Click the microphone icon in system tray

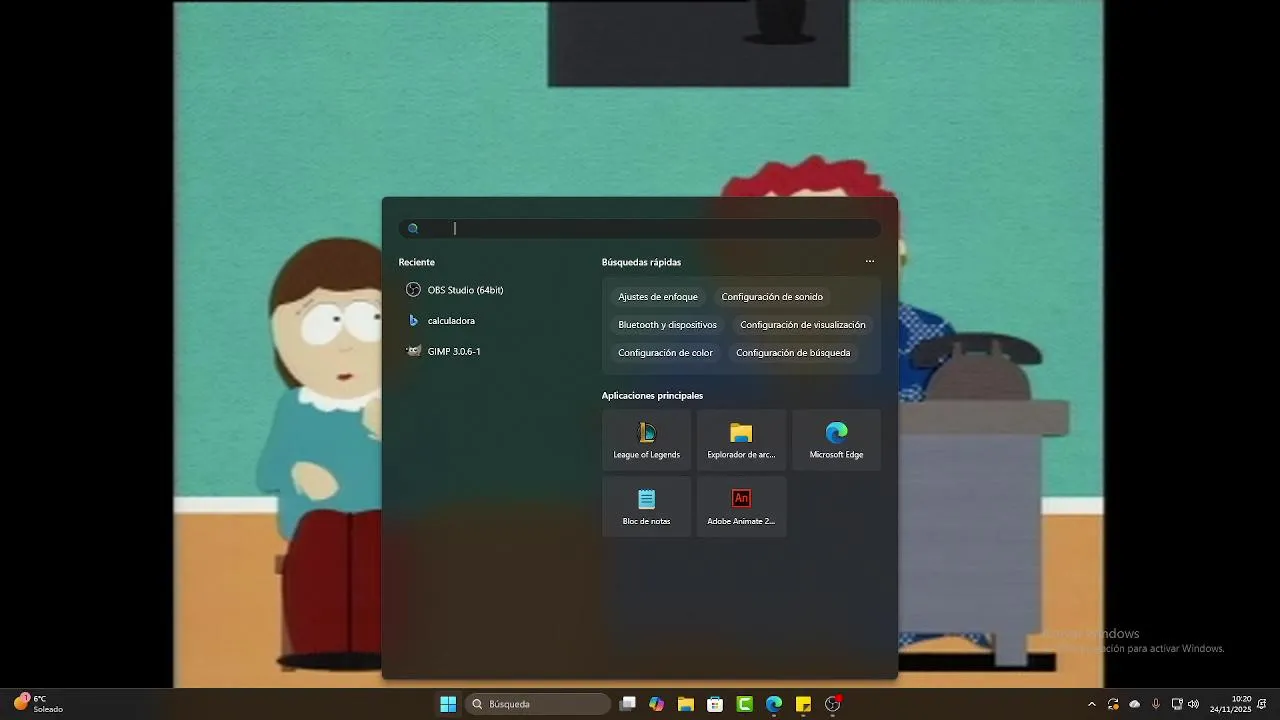point(1156,704)
